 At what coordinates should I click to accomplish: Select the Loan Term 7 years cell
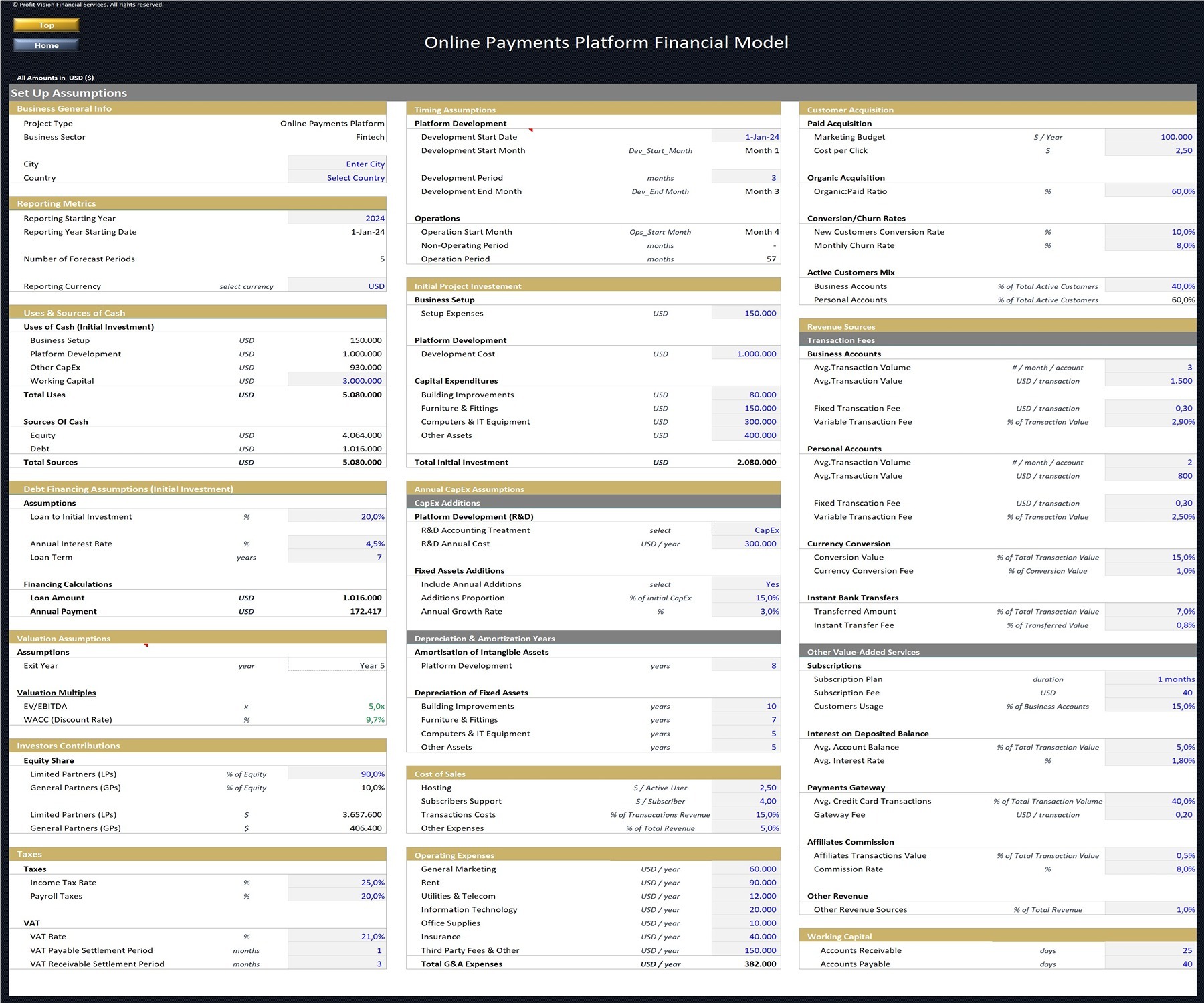pos(337,557)
